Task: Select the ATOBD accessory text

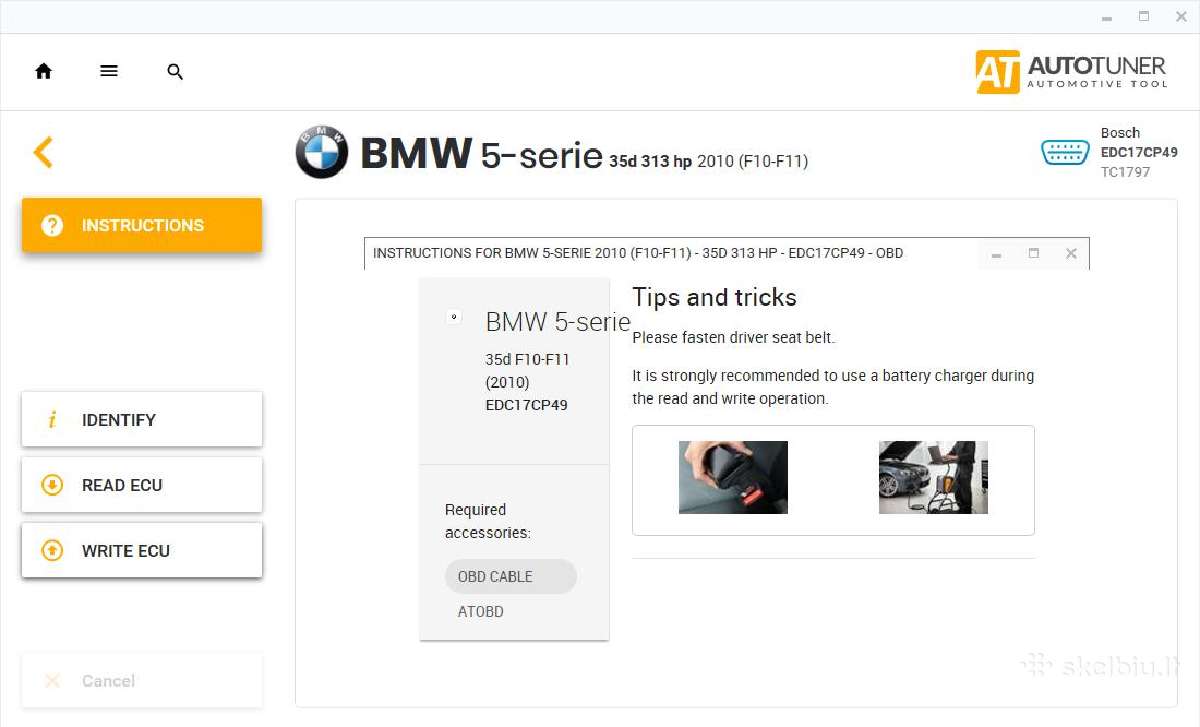Action: (481, 612)
